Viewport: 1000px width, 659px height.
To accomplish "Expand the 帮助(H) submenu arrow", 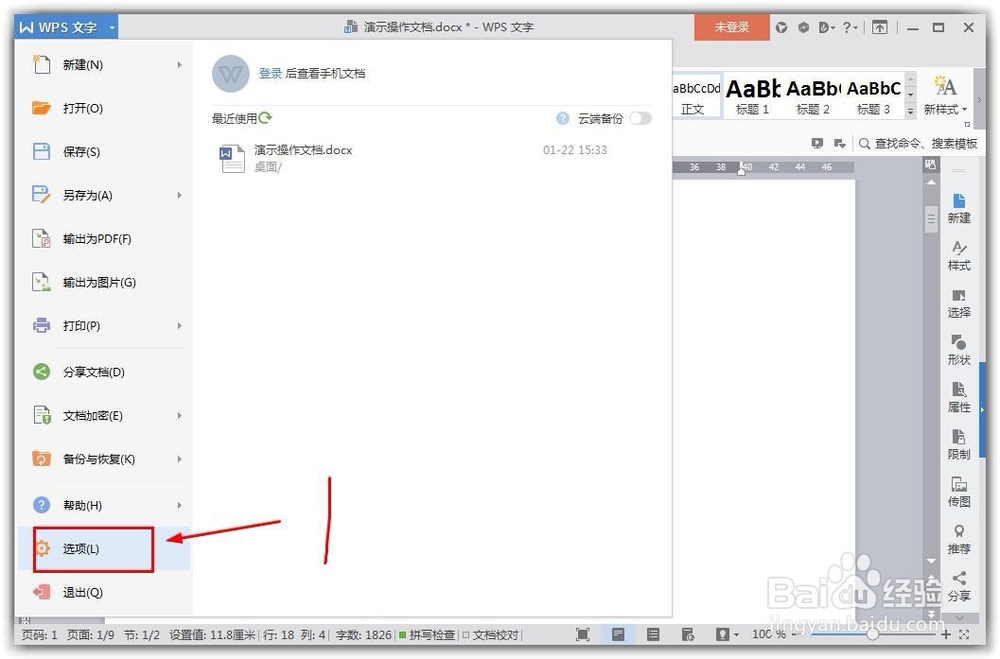I will [179, 505].
